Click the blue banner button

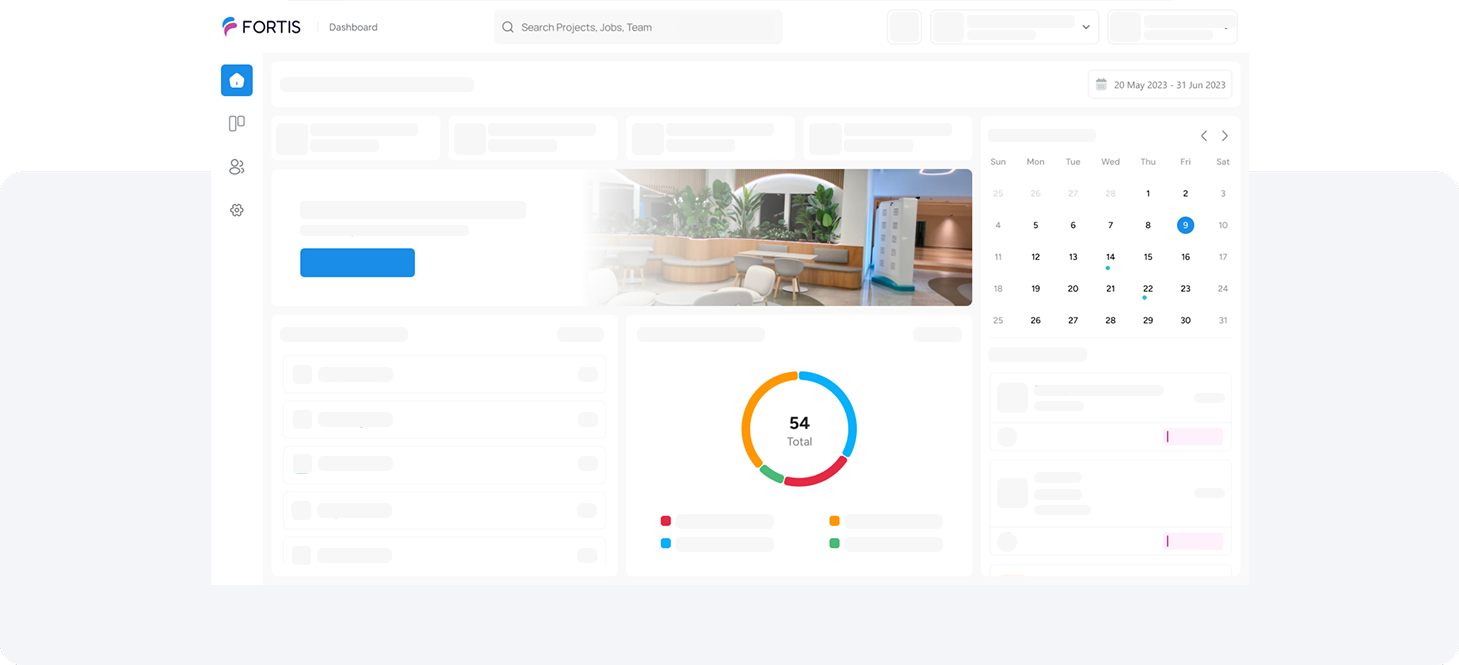click(357, 263)
